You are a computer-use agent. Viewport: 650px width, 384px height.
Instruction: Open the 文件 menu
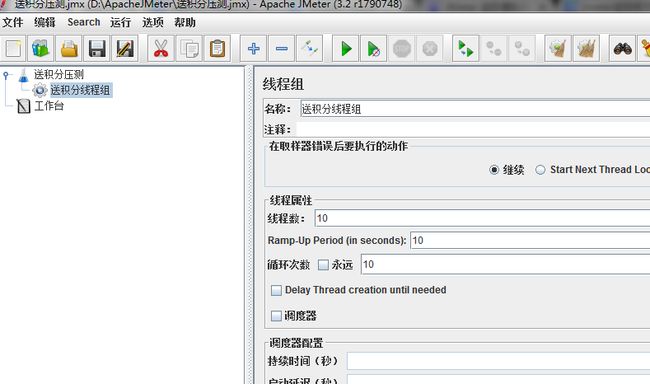pyautogui.click(x=12, y=22)
